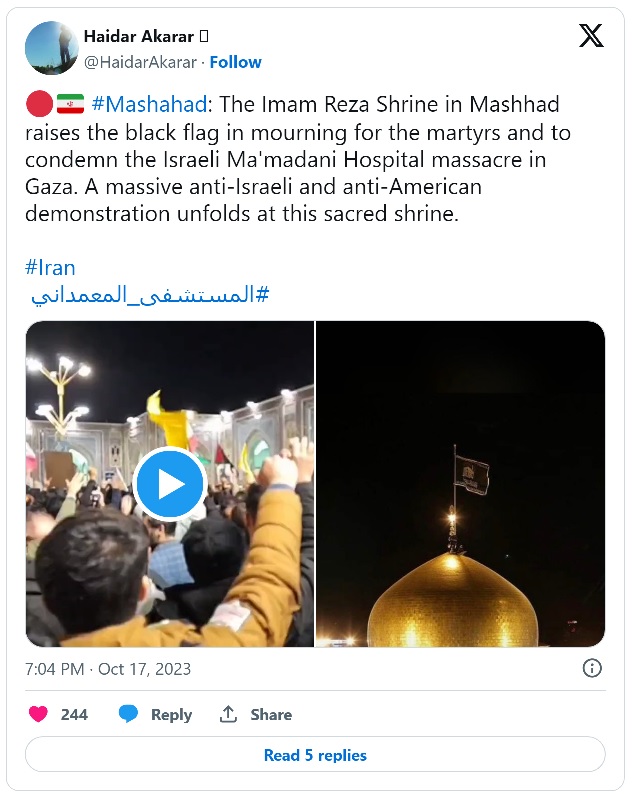The image size is (632, 795).
Task: Open the Arabic hospital hashtag link
Action: pyautogui.click(x=150, y=295)
